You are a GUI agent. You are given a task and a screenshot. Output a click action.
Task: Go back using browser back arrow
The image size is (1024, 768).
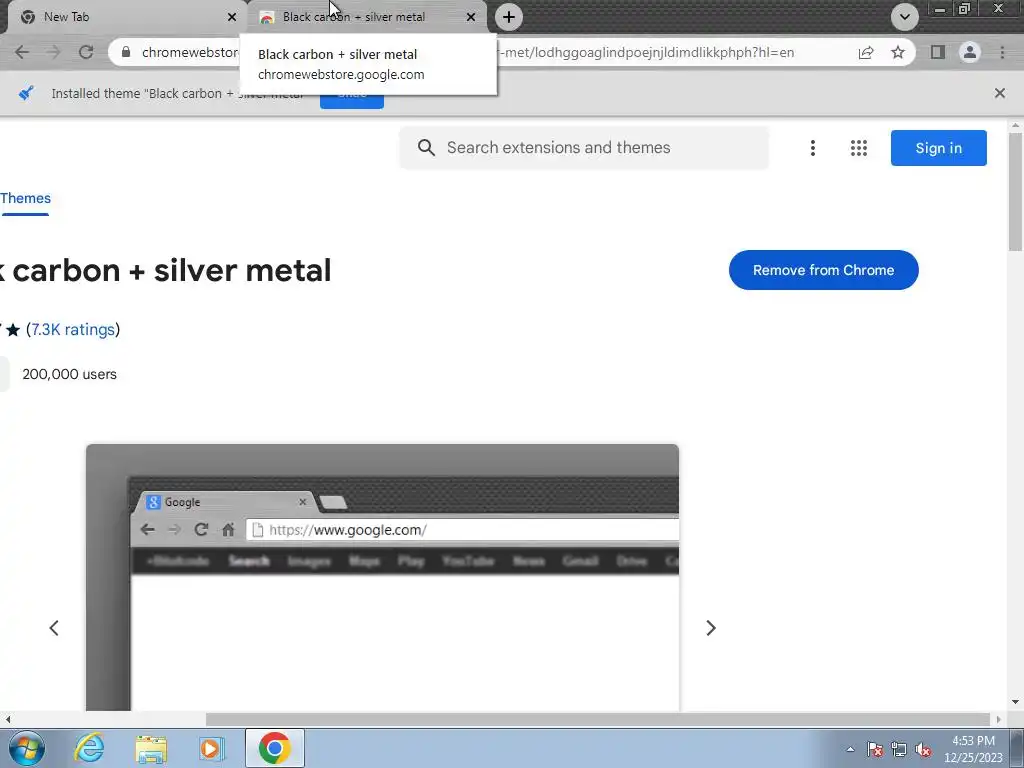click(x=22, y=52)
